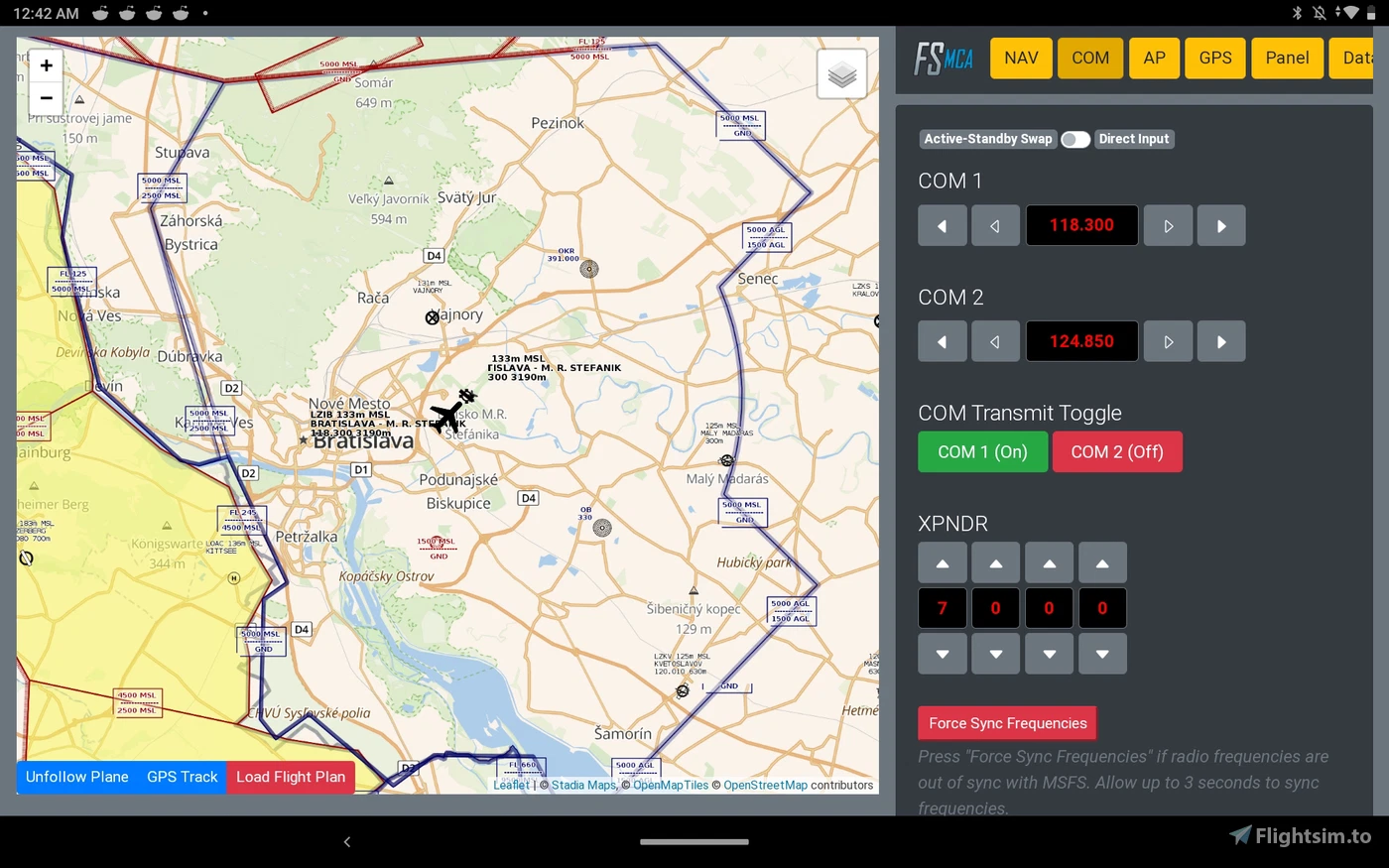Open the OpenStreetMap link
1389x868 pixels.
[762, 785]
